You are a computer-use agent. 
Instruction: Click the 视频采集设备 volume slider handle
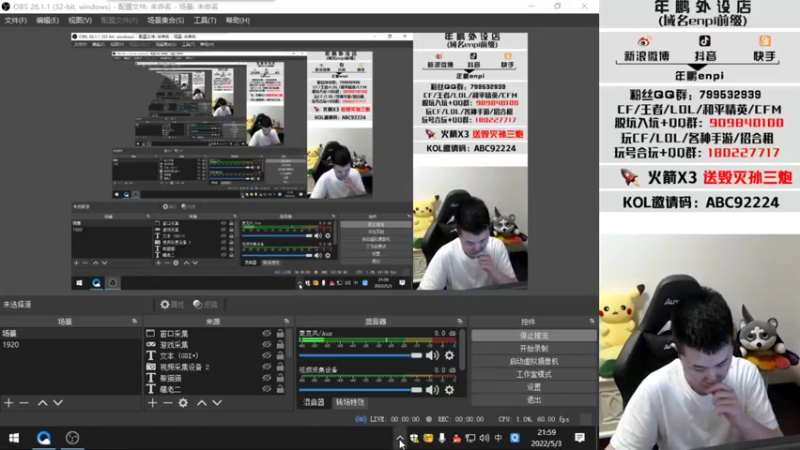[416, 390]
